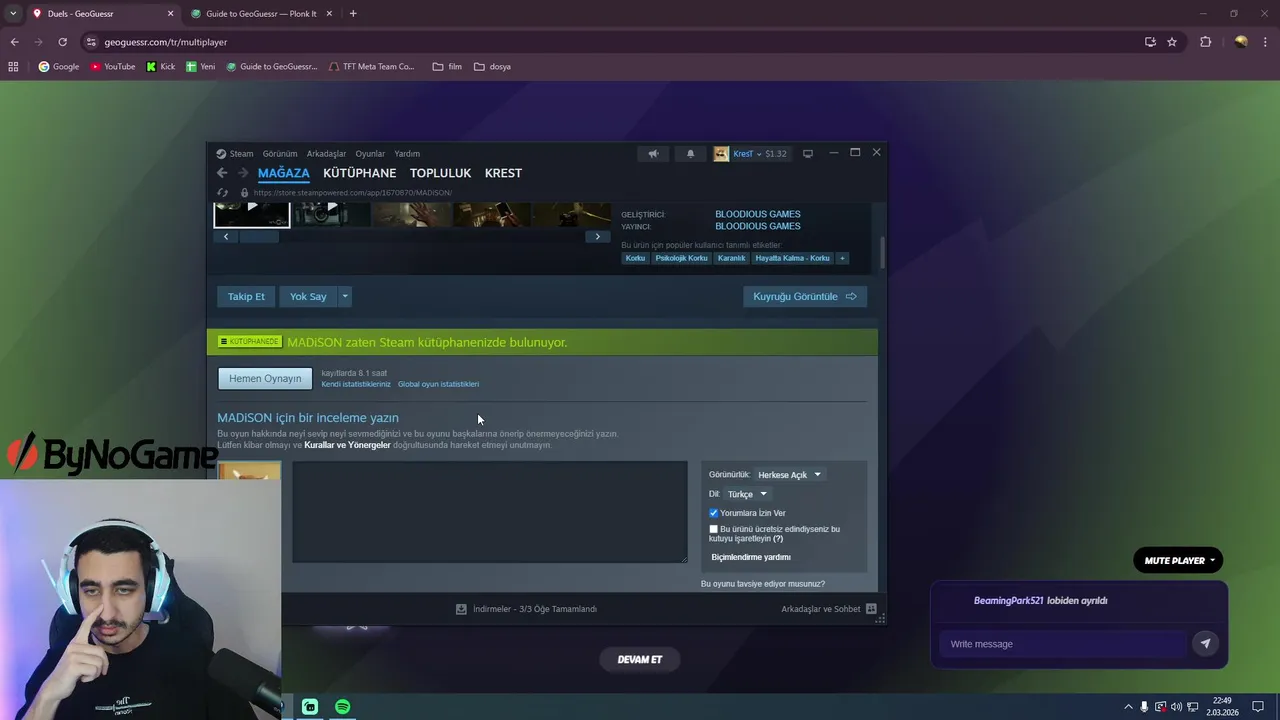The width and height of the screenshot is (1280, 720).
Task: Open Chrome apps grid in bookmarks bar
Action: coord(13,67)
